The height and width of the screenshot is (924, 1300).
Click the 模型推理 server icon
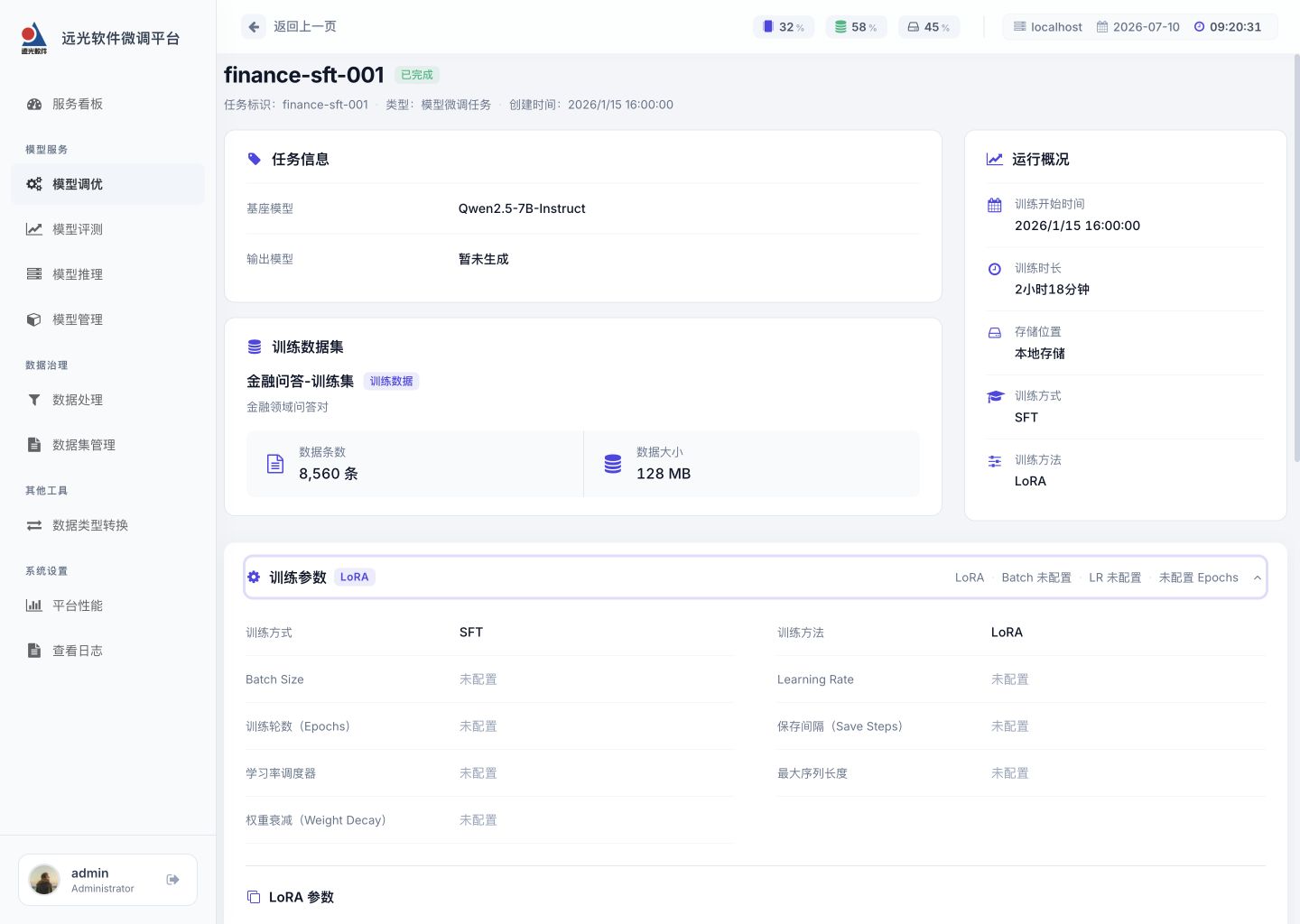point(34,274)
